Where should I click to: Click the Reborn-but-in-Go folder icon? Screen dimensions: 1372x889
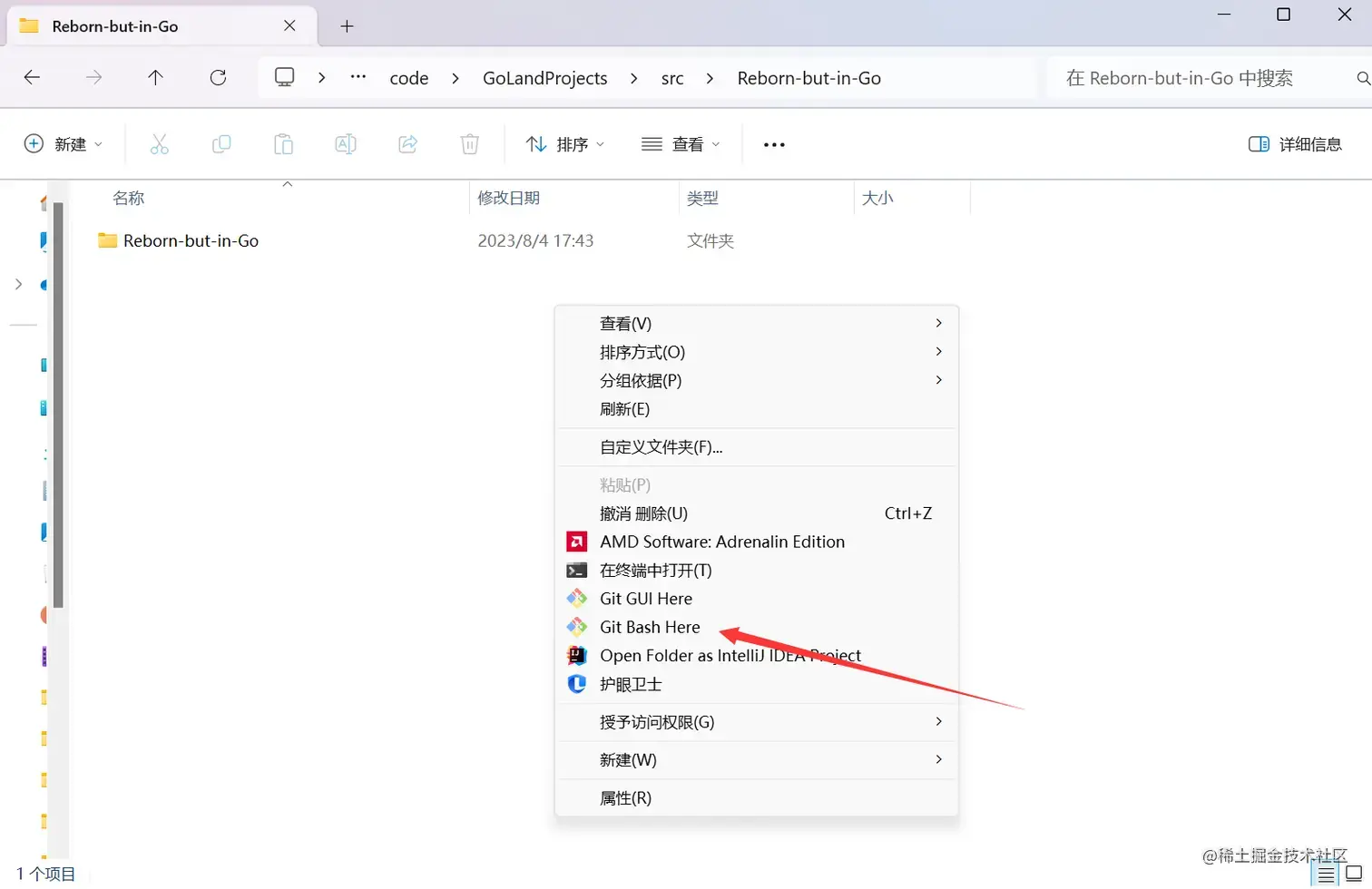pos(108,240)
